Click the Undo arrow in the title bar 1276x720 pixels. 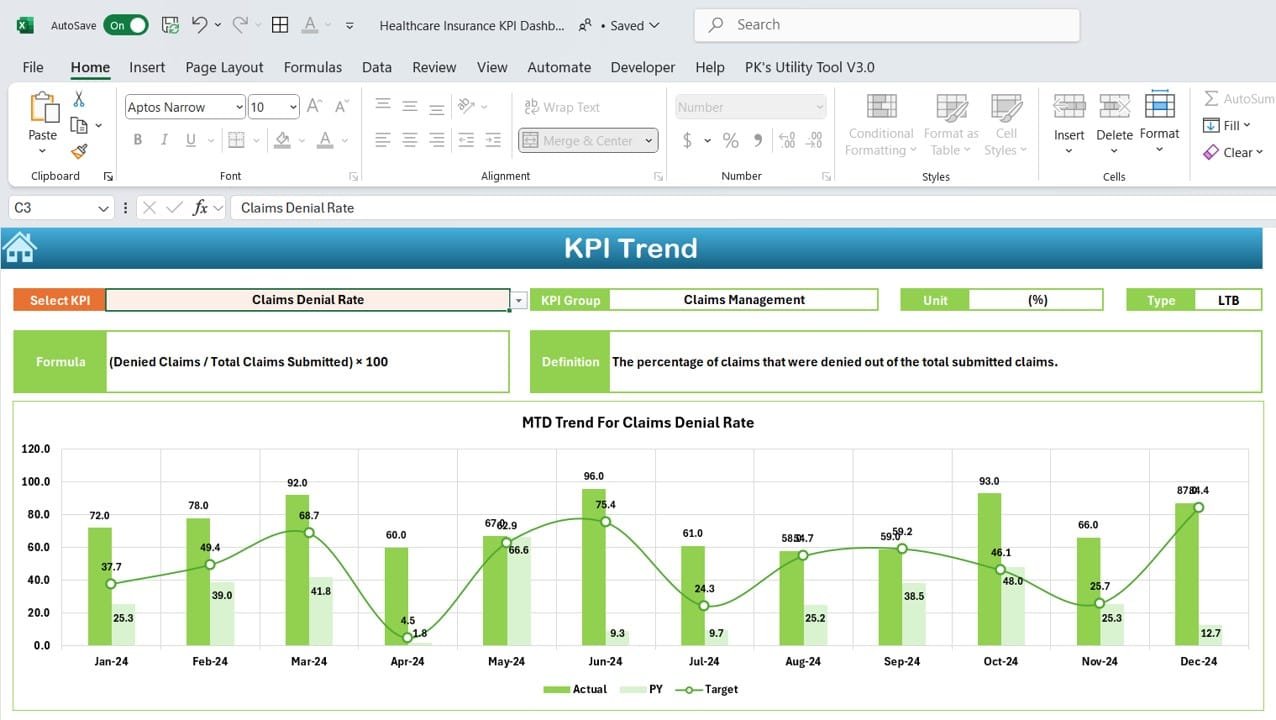[199, 25]
